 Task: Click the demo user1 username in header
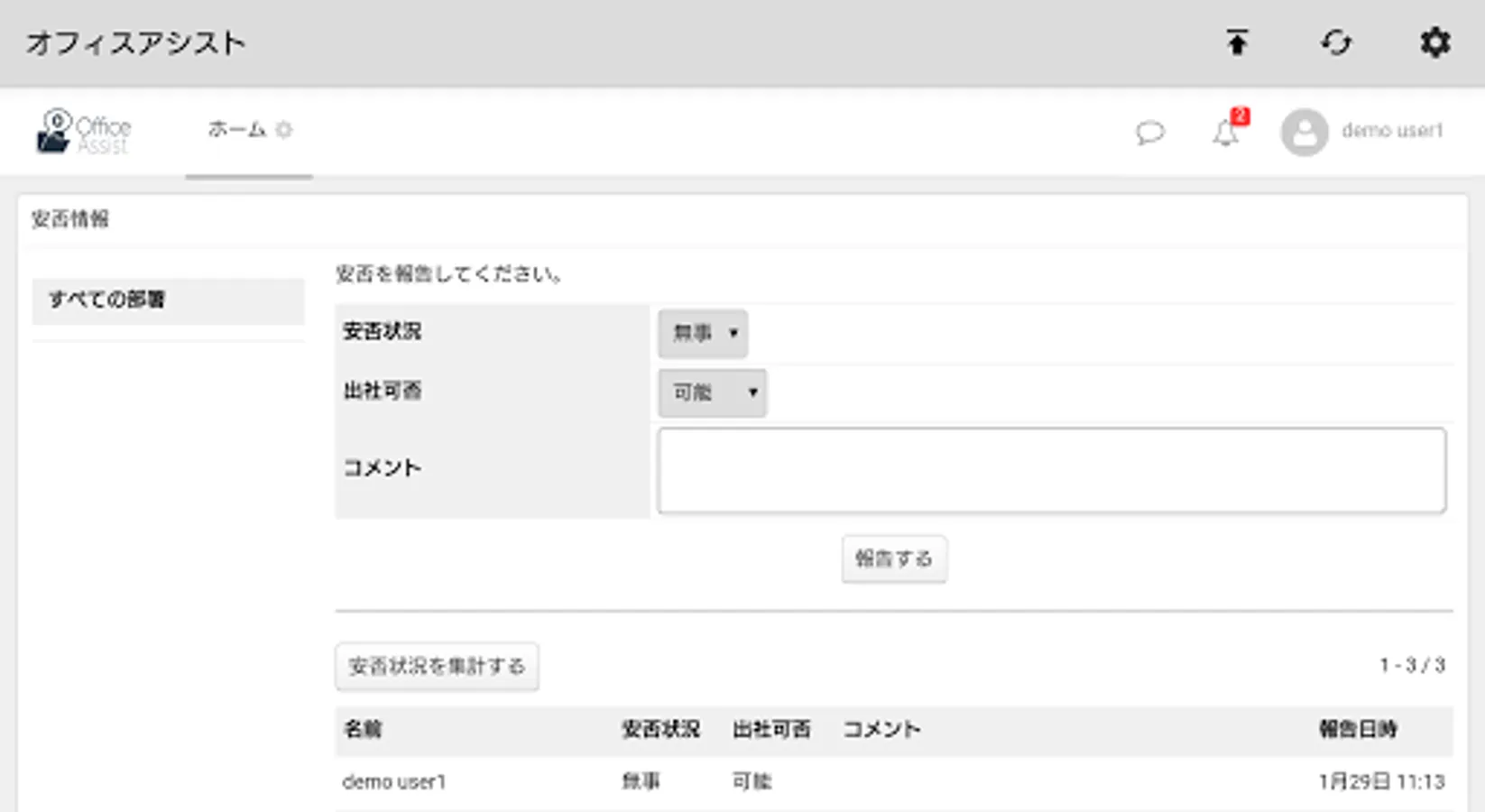[1392, 131]
